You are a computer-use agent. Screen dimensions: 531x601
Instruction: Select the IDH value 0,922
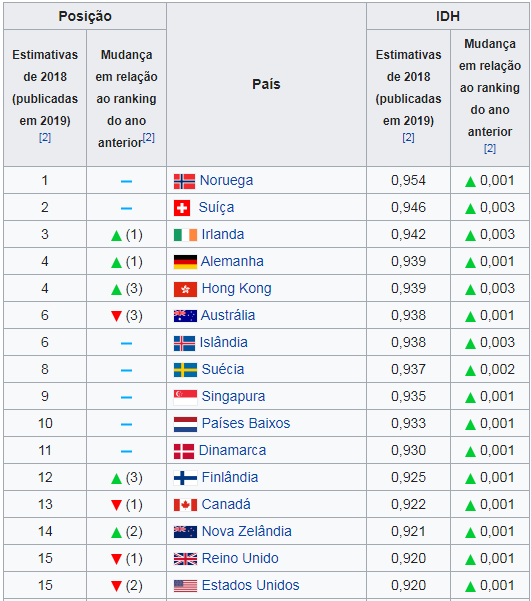pyautogui.click(x=408, y=504)
